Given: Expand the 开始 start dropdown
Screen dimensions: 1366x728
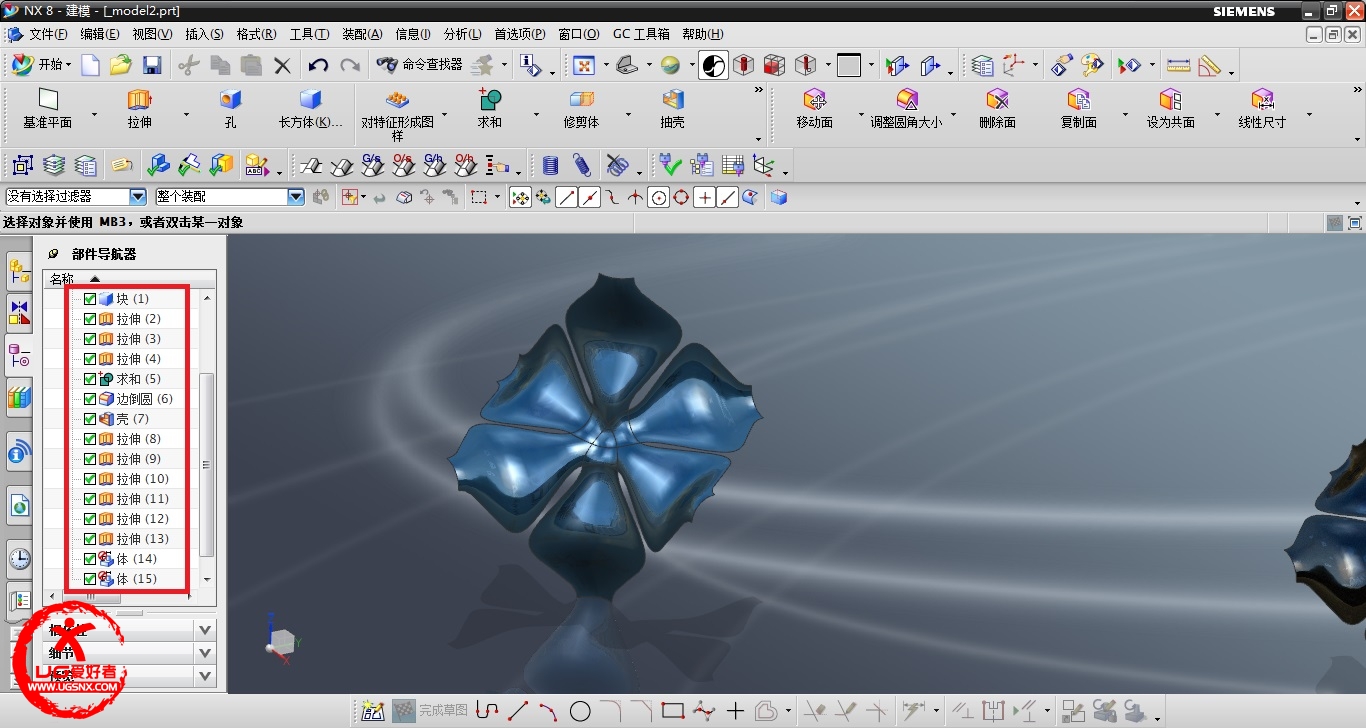Looking at the screenshot, I should pyautogui.click(x=68, y=65).
